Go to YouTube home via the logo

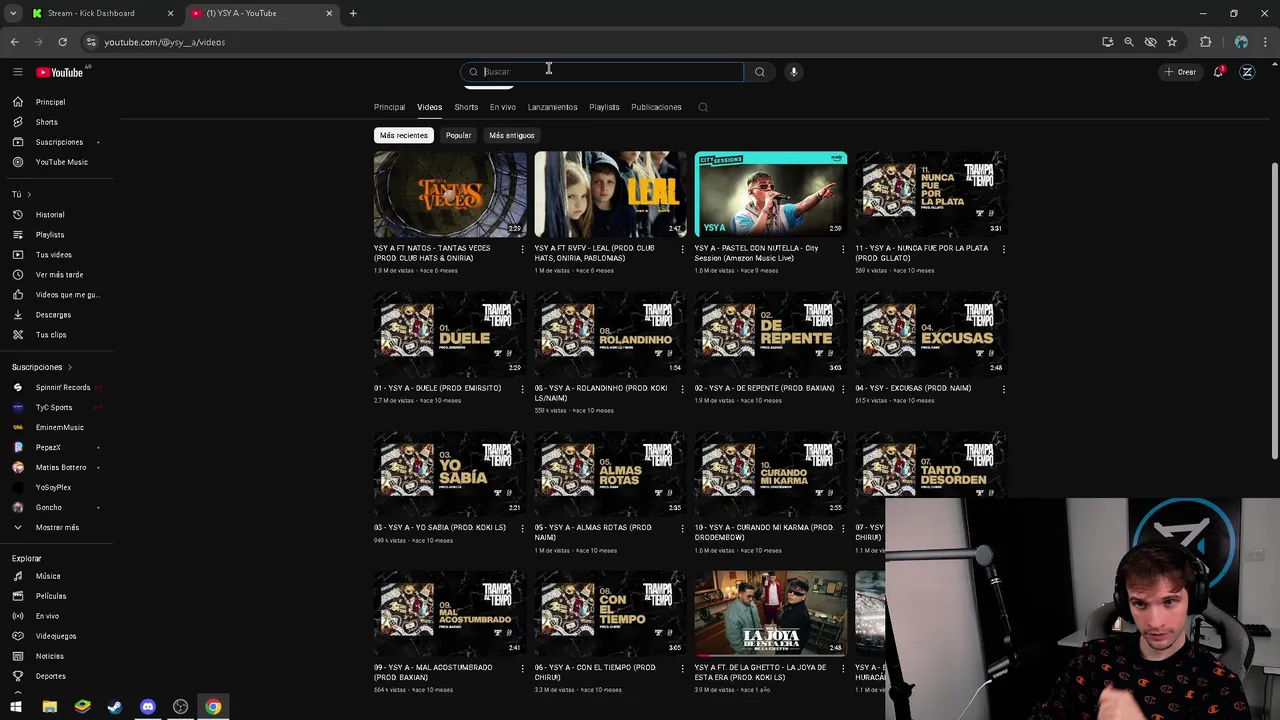(60, 72)
